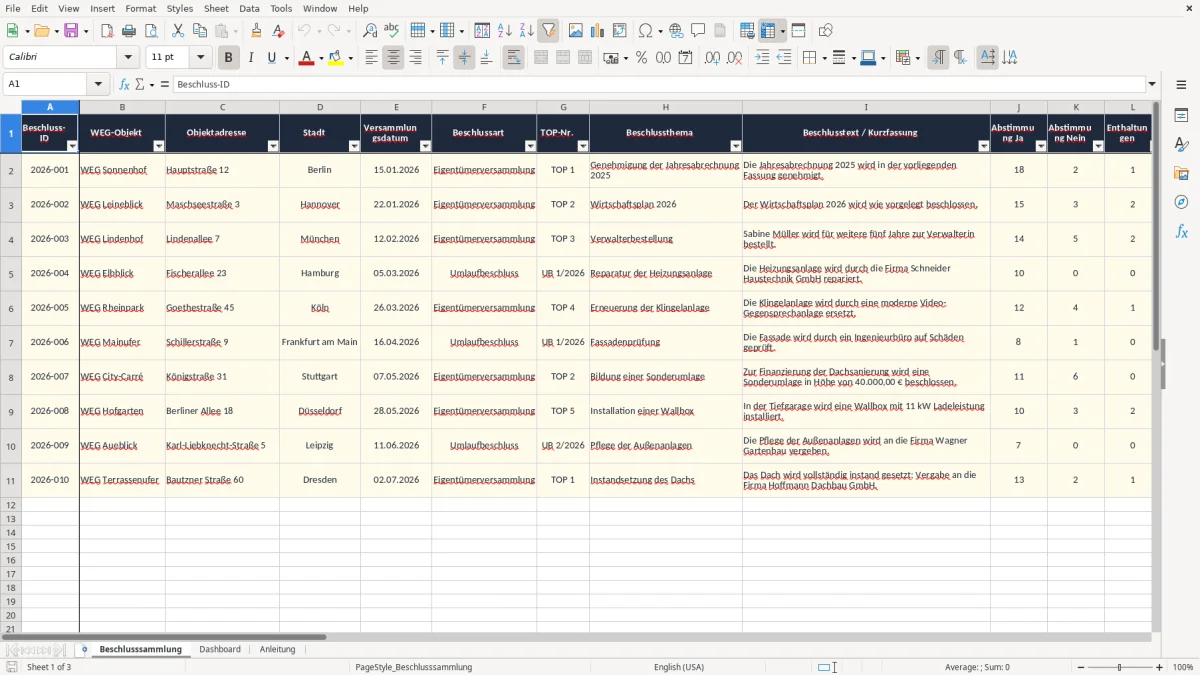1200x675 pixels.
Task: Open the Function Wizard
Action: [124, 85]
